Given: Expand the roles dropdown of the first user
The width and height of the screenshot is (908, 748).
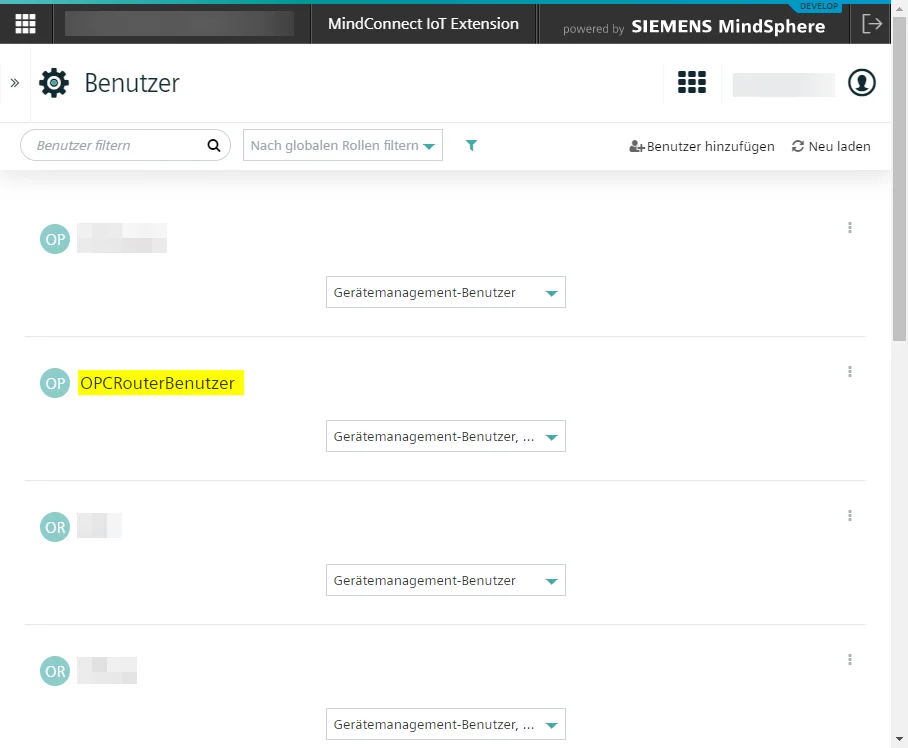Looking at the screenshot, I should click(446, 292).
